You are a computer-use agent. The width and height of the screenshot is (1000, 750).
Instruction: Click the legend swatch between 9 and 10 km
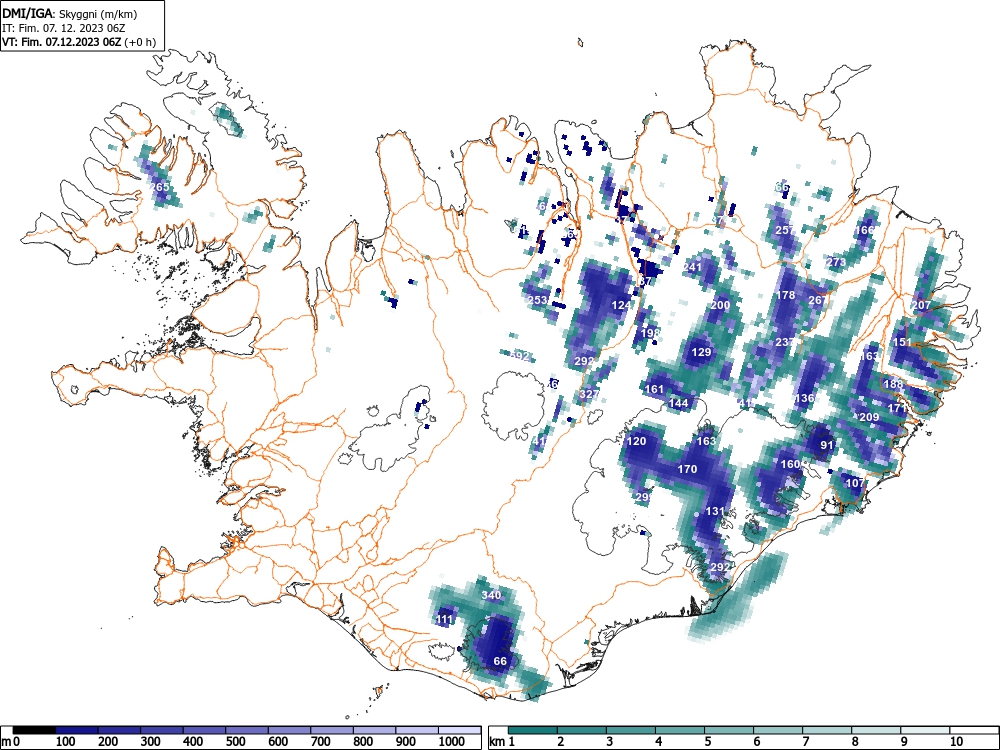[x=925, y=730]
